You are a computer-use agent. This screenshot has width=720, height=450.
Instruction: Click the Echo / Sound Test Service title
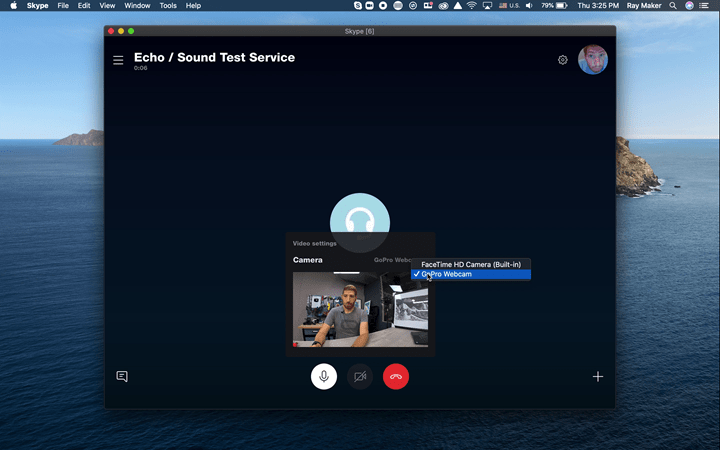214,57
